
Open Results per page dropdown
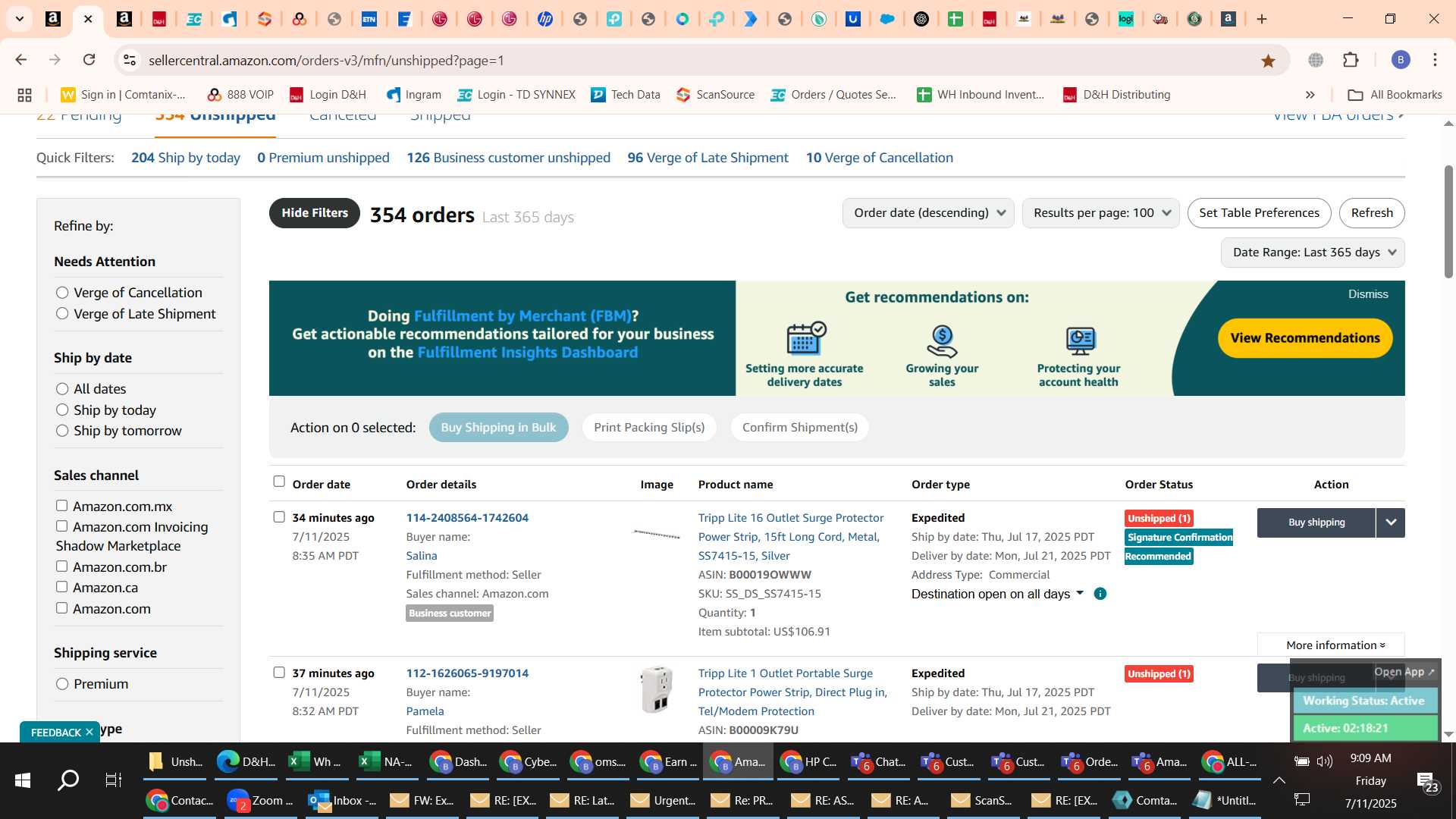click(x=1100, y=213)
